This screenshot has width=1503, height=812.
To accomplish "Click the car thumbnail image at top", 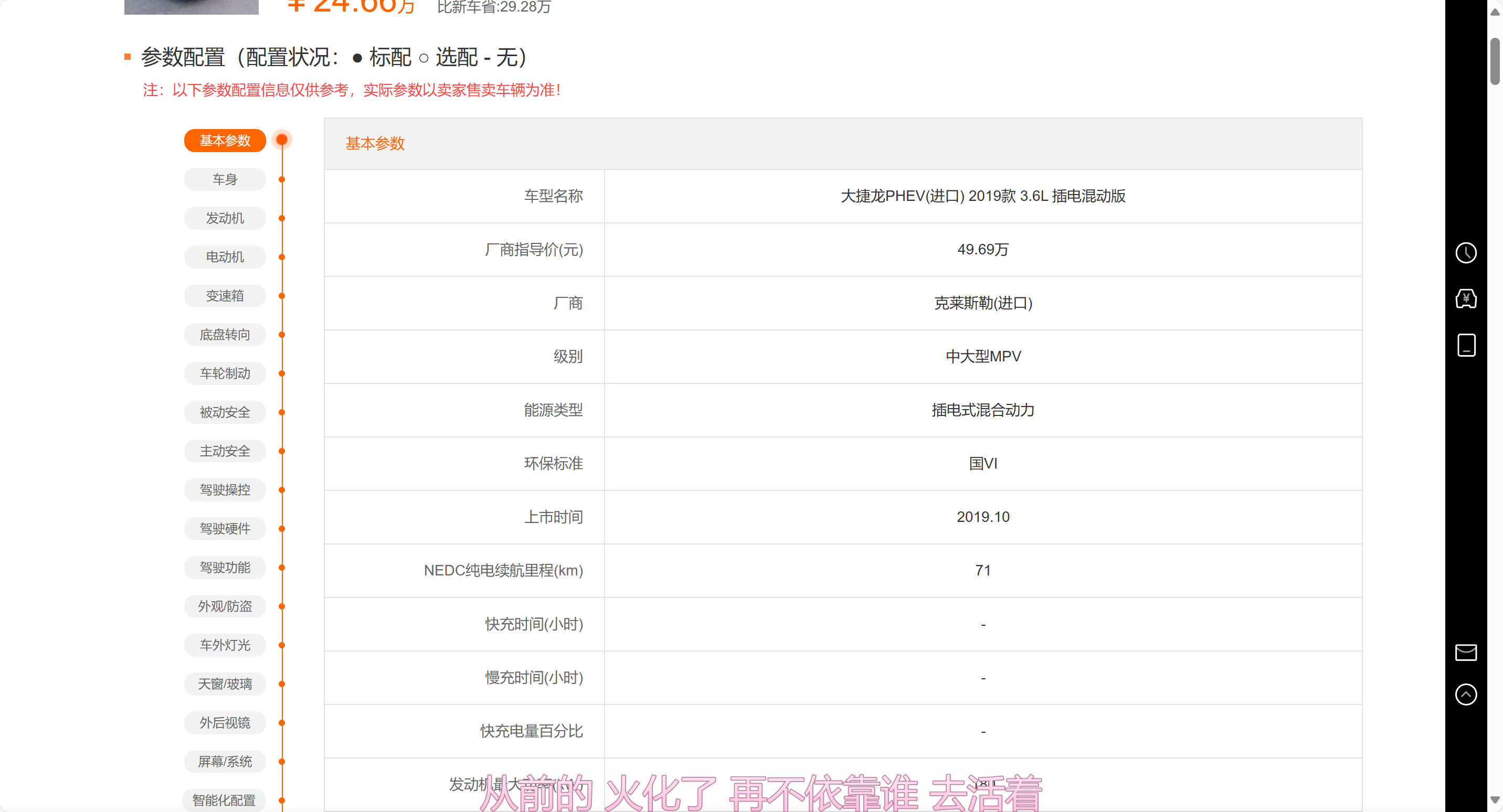I will pyautogui.click(x=192, y=6).
